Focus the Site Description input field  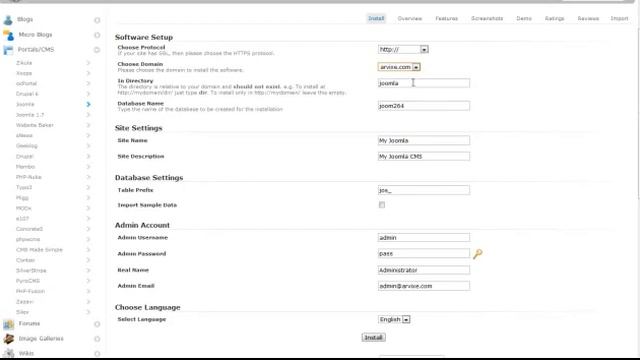[424, 156]
